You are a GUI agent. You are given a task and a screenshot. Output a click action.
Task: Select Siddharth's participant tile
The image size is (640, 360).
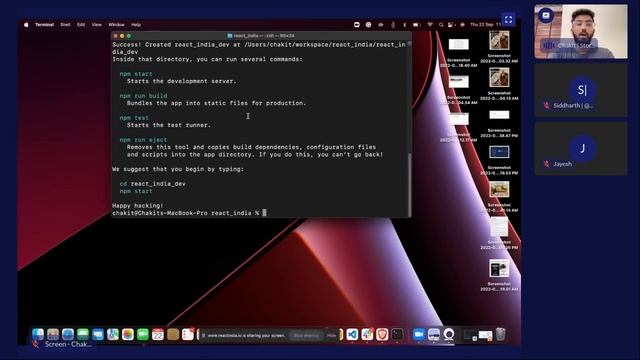[581, 90]
